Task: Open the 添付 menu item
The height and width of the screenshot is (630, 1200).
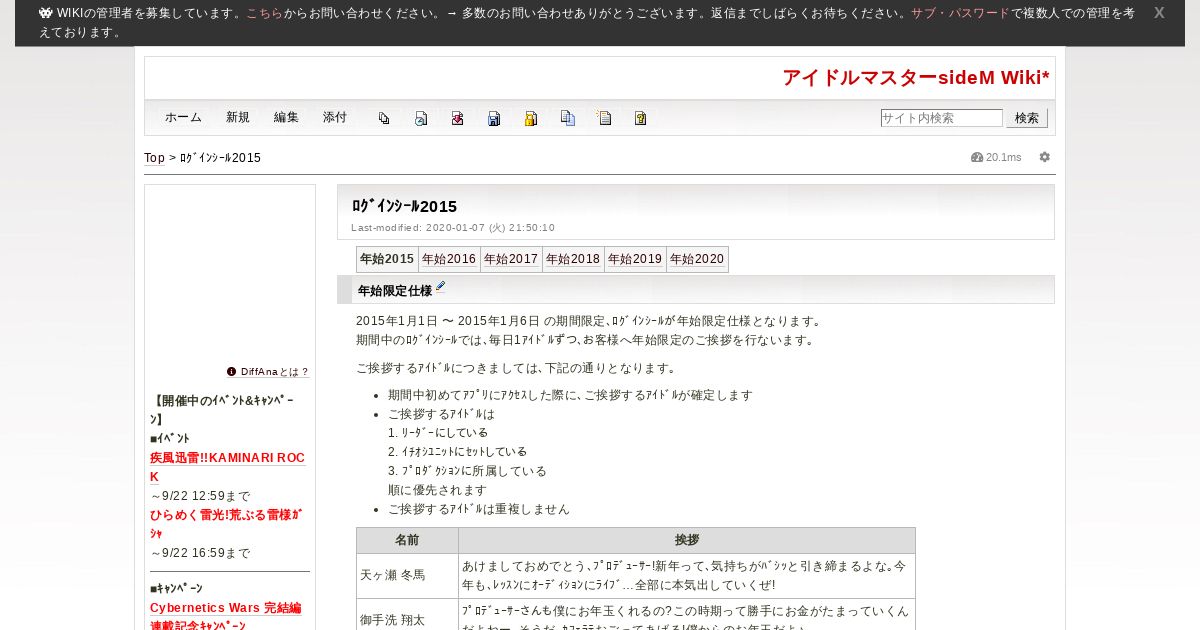Action: (335, 117)
